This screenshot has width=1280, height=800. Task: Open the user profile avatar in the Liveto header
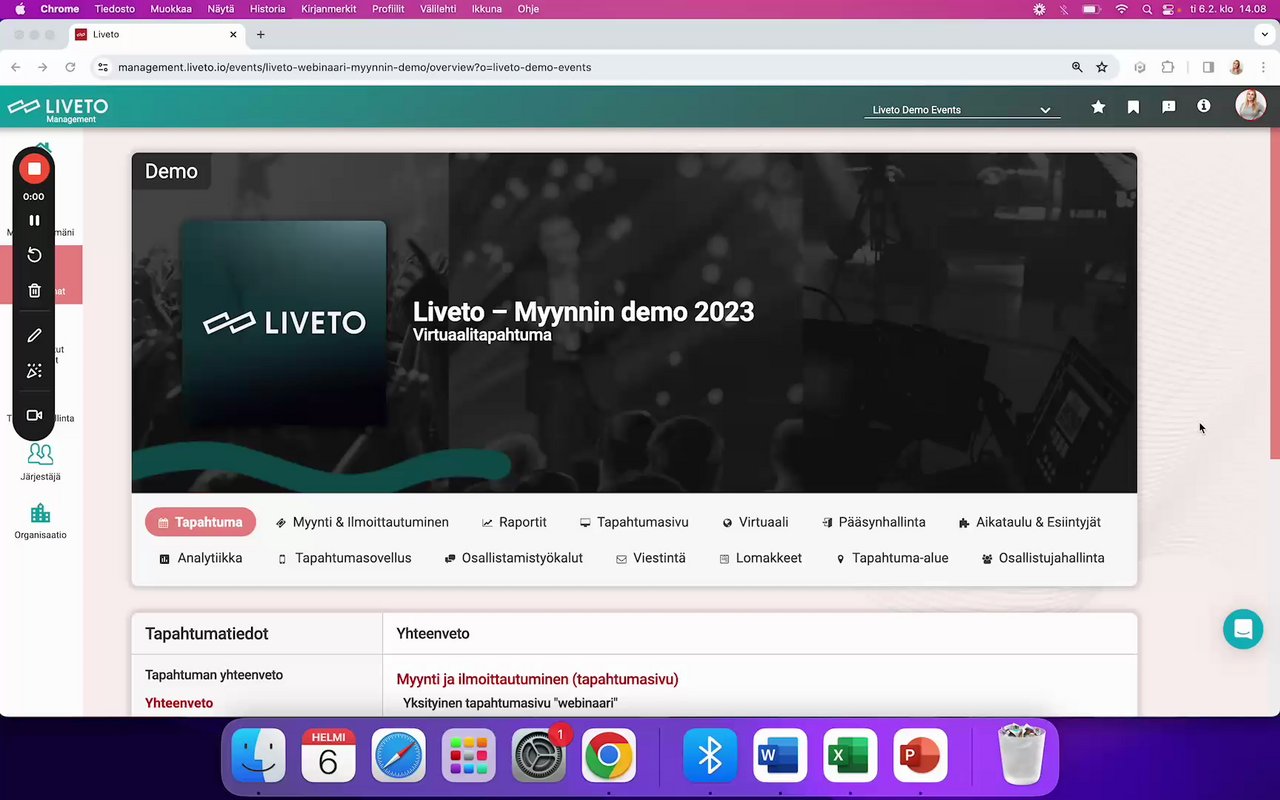click(1251, 106)
